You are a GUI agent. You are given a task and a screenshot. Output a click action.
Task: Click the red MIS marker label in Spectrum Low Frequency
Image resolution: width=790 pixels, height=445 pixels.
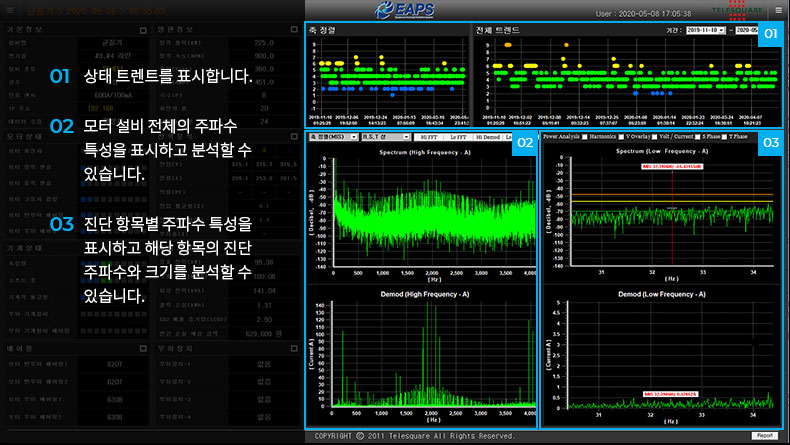[x=672, y=166]
